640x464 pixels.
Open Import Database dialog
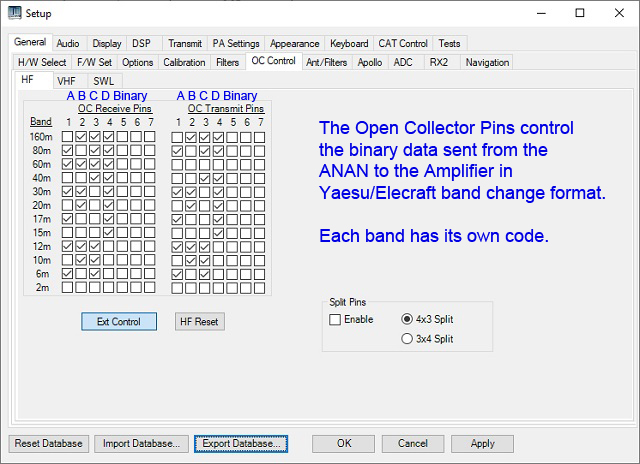[x=141, y=444]
